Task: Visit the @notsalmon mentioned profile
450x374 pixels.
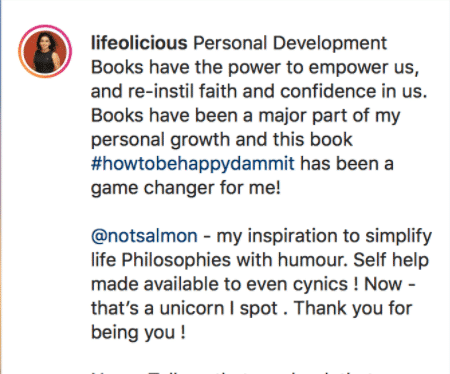Action: [144, 236]
